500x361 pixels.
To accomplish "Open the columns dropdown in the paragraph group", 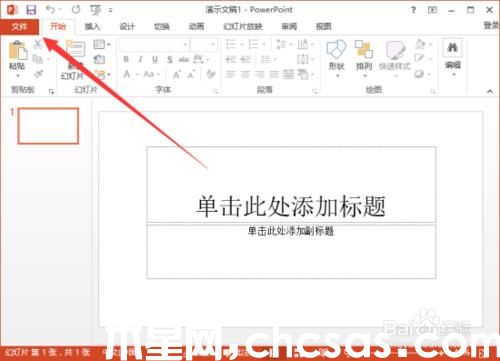I will [268, 59].
